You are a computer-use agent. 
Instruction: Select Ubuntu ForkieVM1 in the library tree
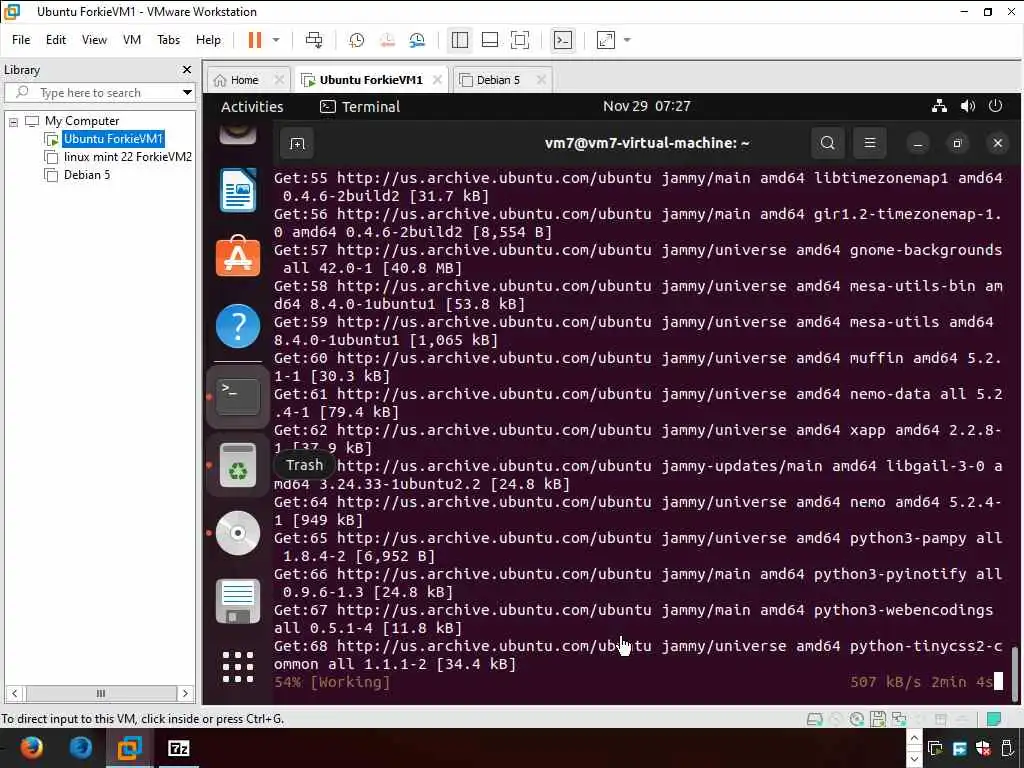pos(113,138)
